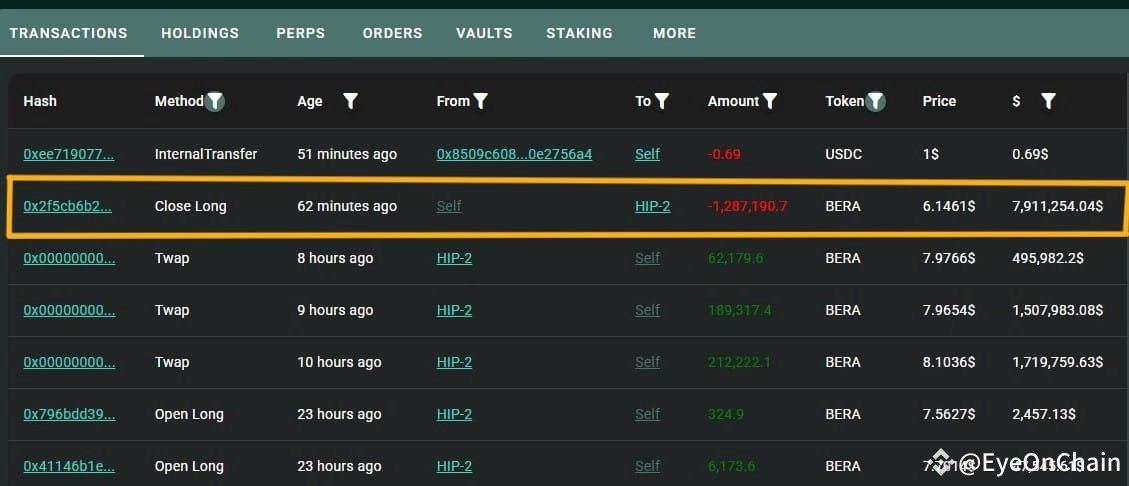The height and width of the screenshot is (486, 1129).
Task: Select the 189,317.4 amount
Action: click(x=739, y=310)
